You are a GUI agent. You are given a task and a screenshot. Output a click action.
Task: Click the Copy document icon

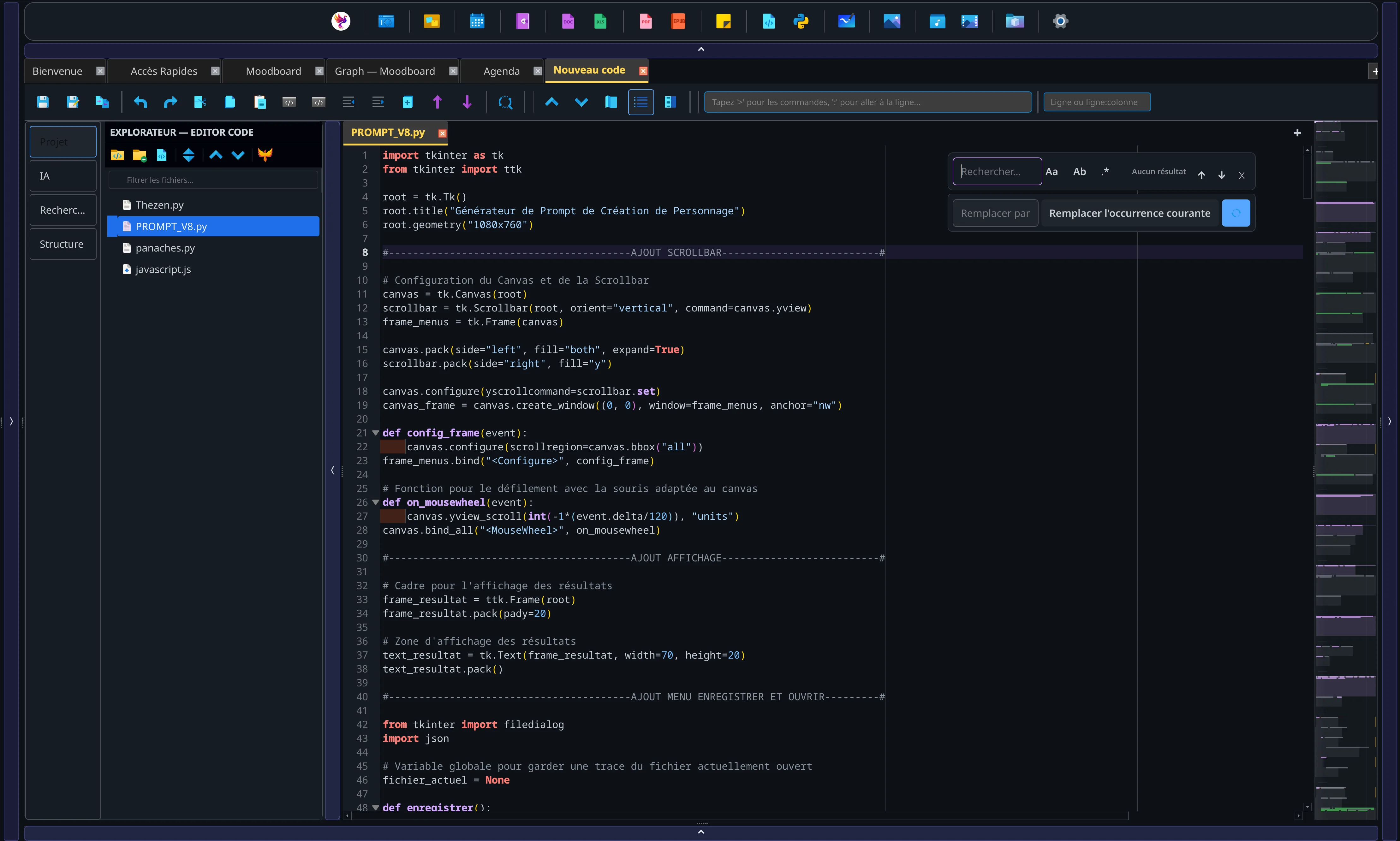pos(229,102)
